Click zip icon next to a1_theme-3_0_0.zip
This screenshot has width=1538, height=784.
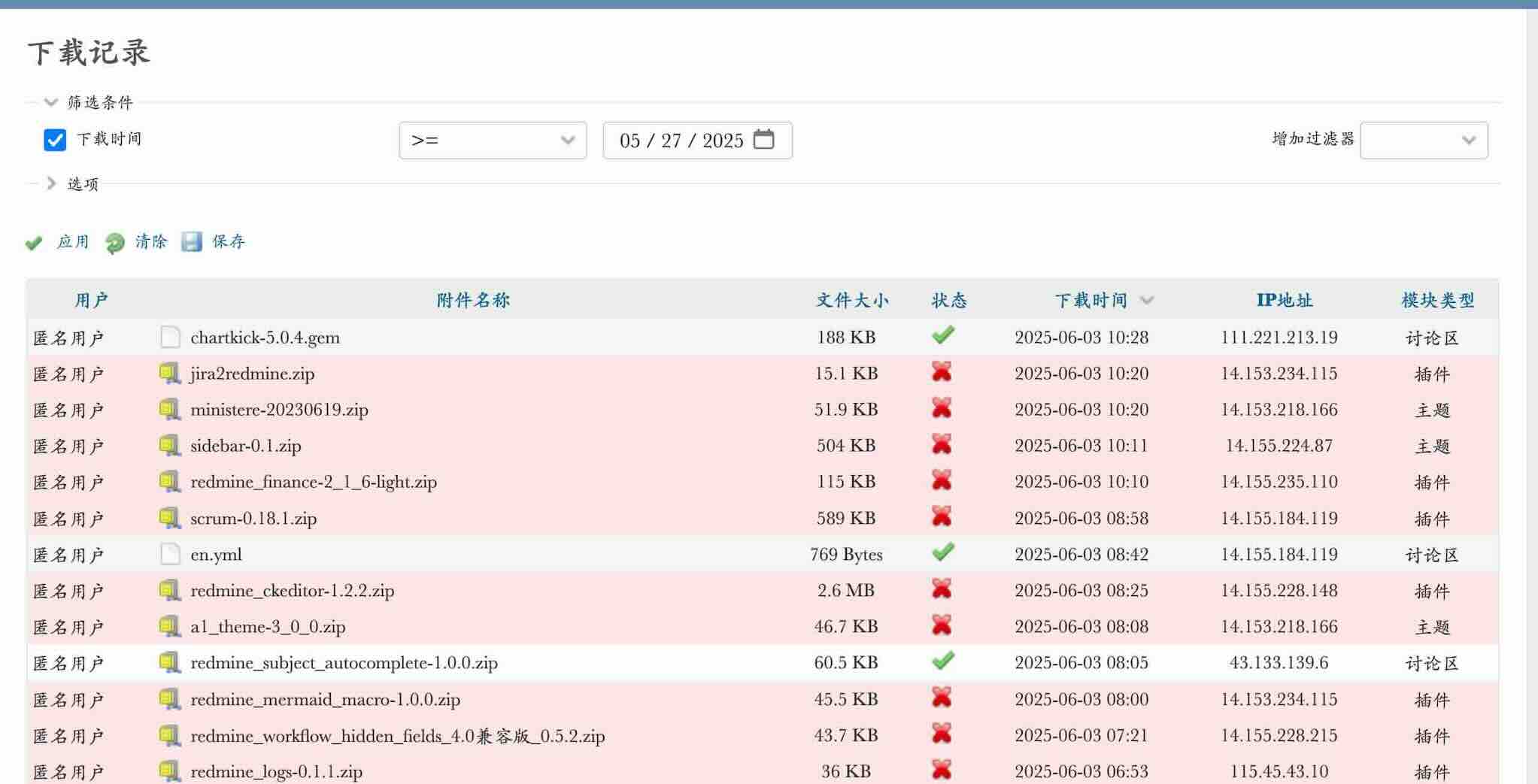170,626
